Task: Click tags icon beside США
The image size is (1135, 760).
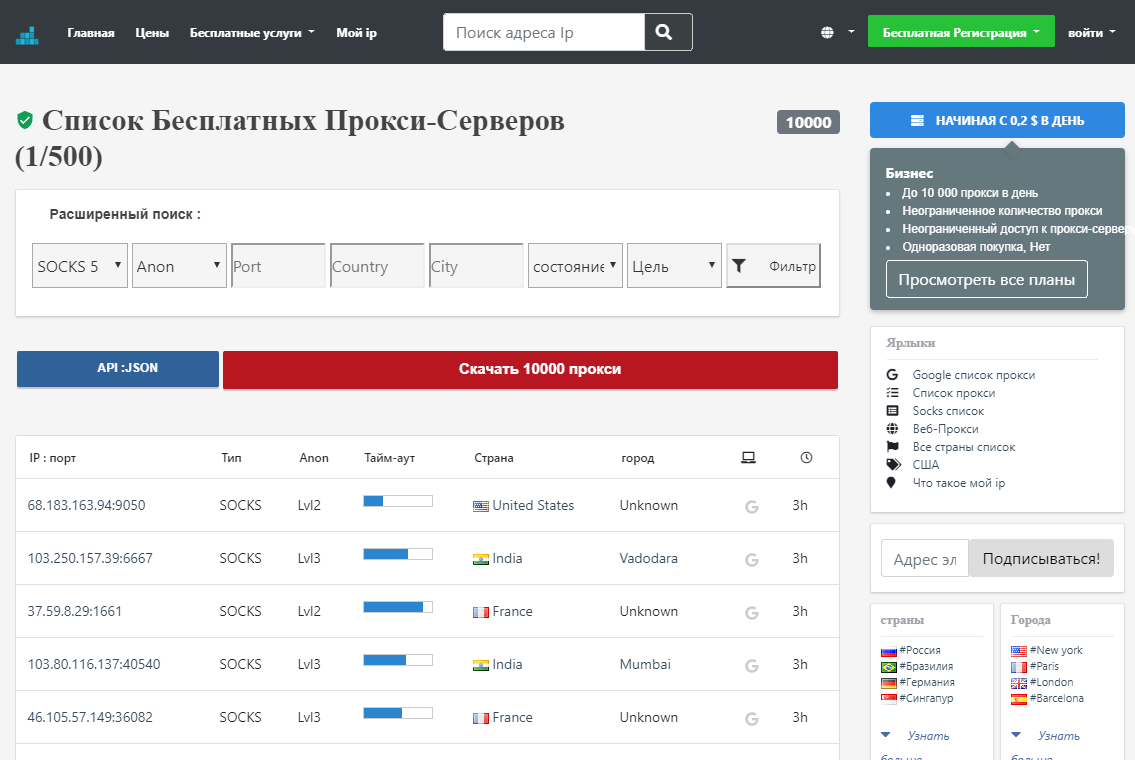Action: pyautogui.click(x=894, y=465)
